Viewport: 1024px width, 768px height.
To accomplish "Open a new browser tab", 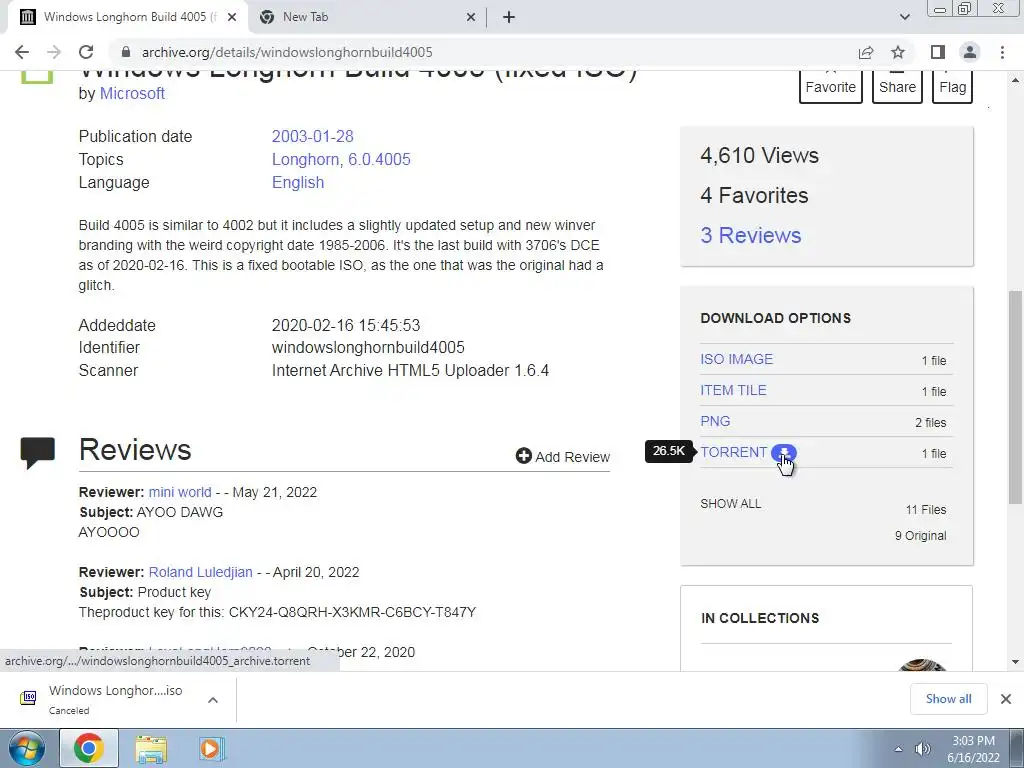I will pos(509,17).
